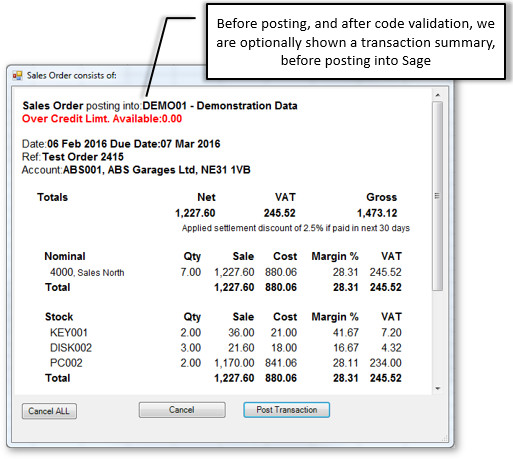513x459 pixels.
Task: Click the KEY001 margin value 41.67
Action: (x=346, y=332)
